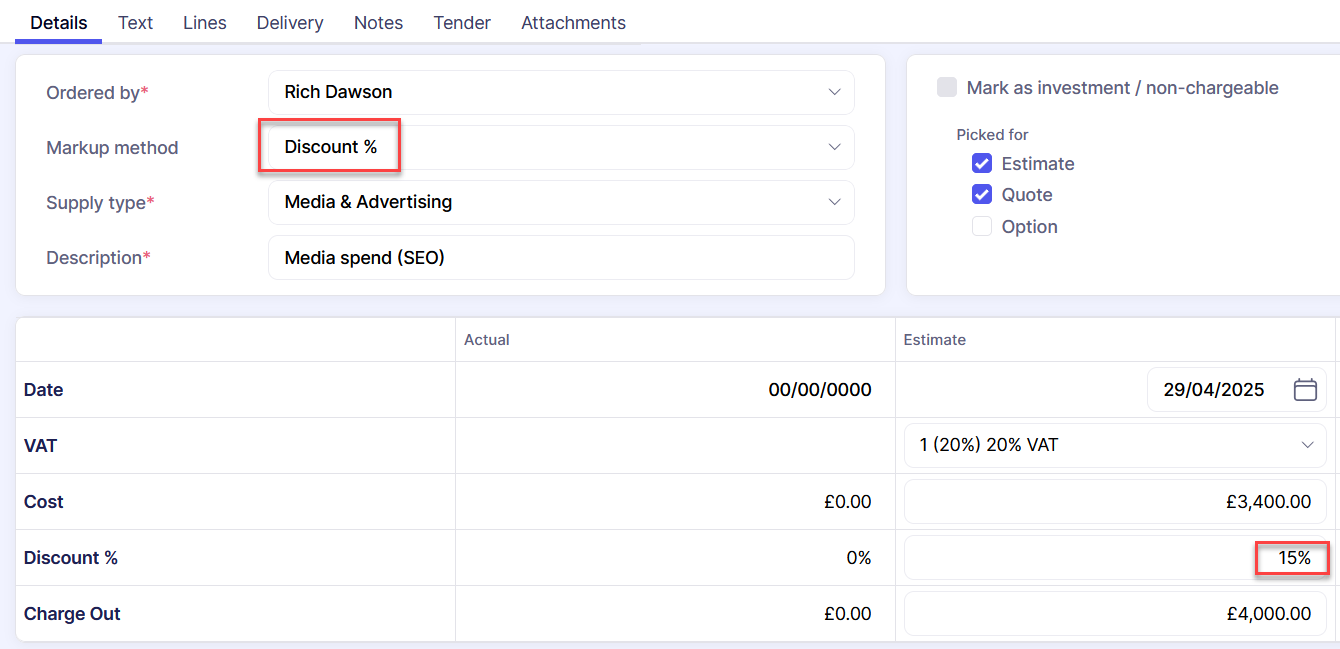Switch to the Text tab
This screenshot has width=1340, height=649.
pos(135,22)
